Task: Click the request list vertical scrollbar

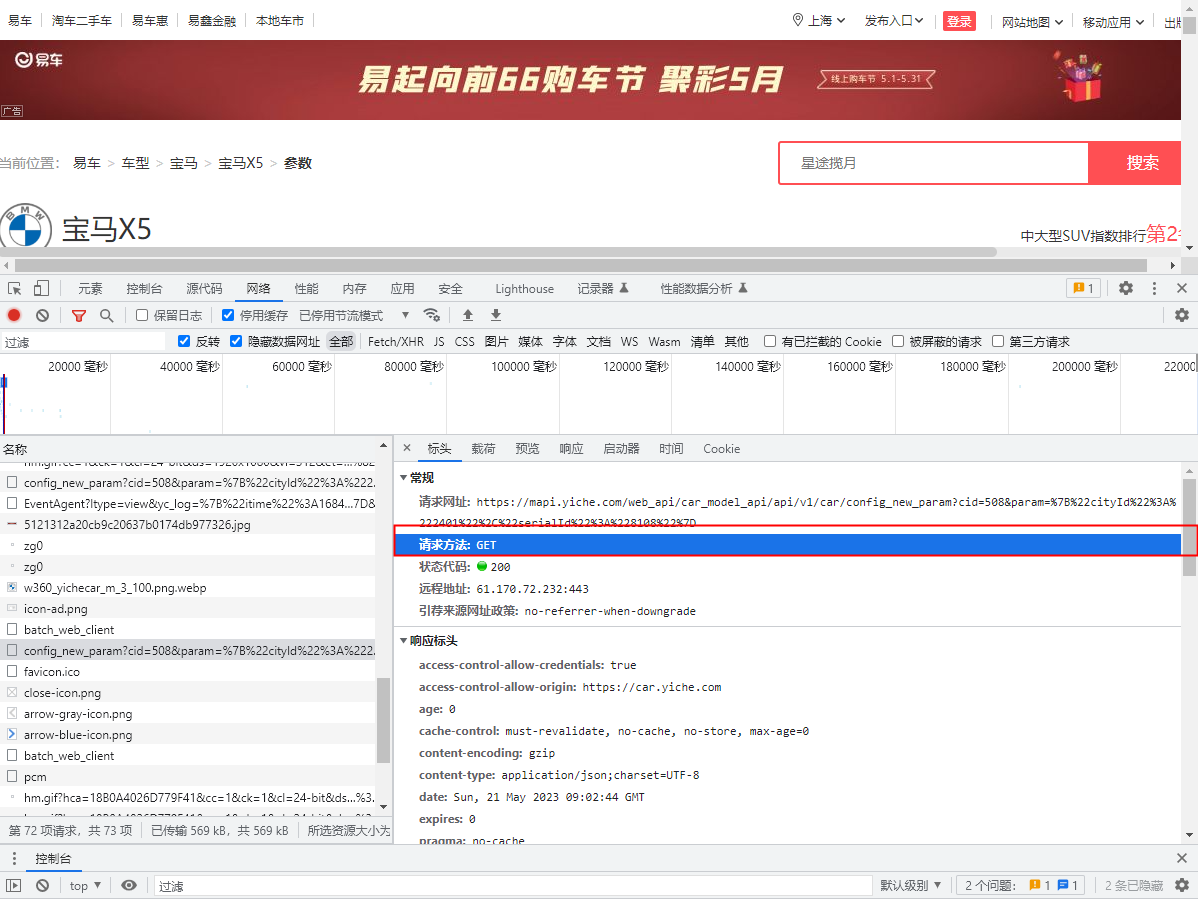Action: click(383, 720)
